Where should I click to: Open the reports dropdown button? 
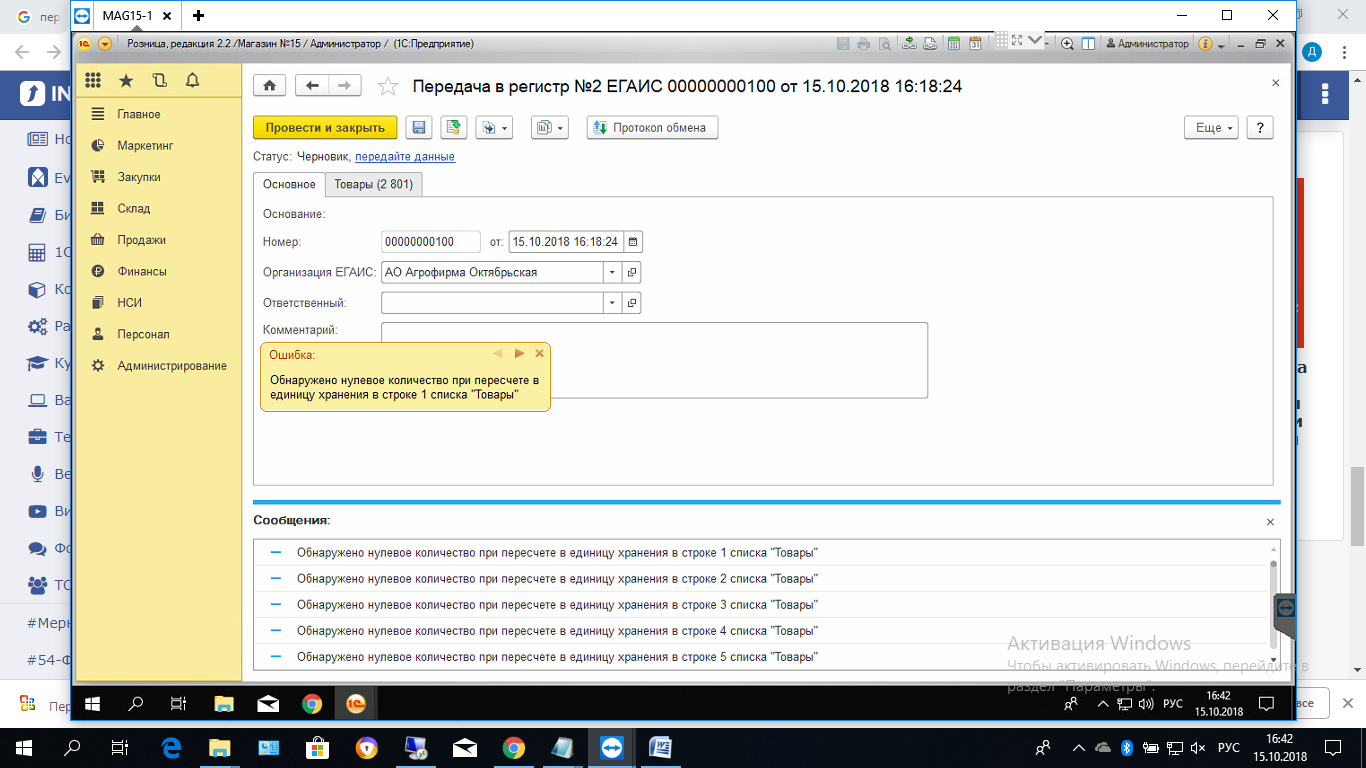click(x=550, y=128)
